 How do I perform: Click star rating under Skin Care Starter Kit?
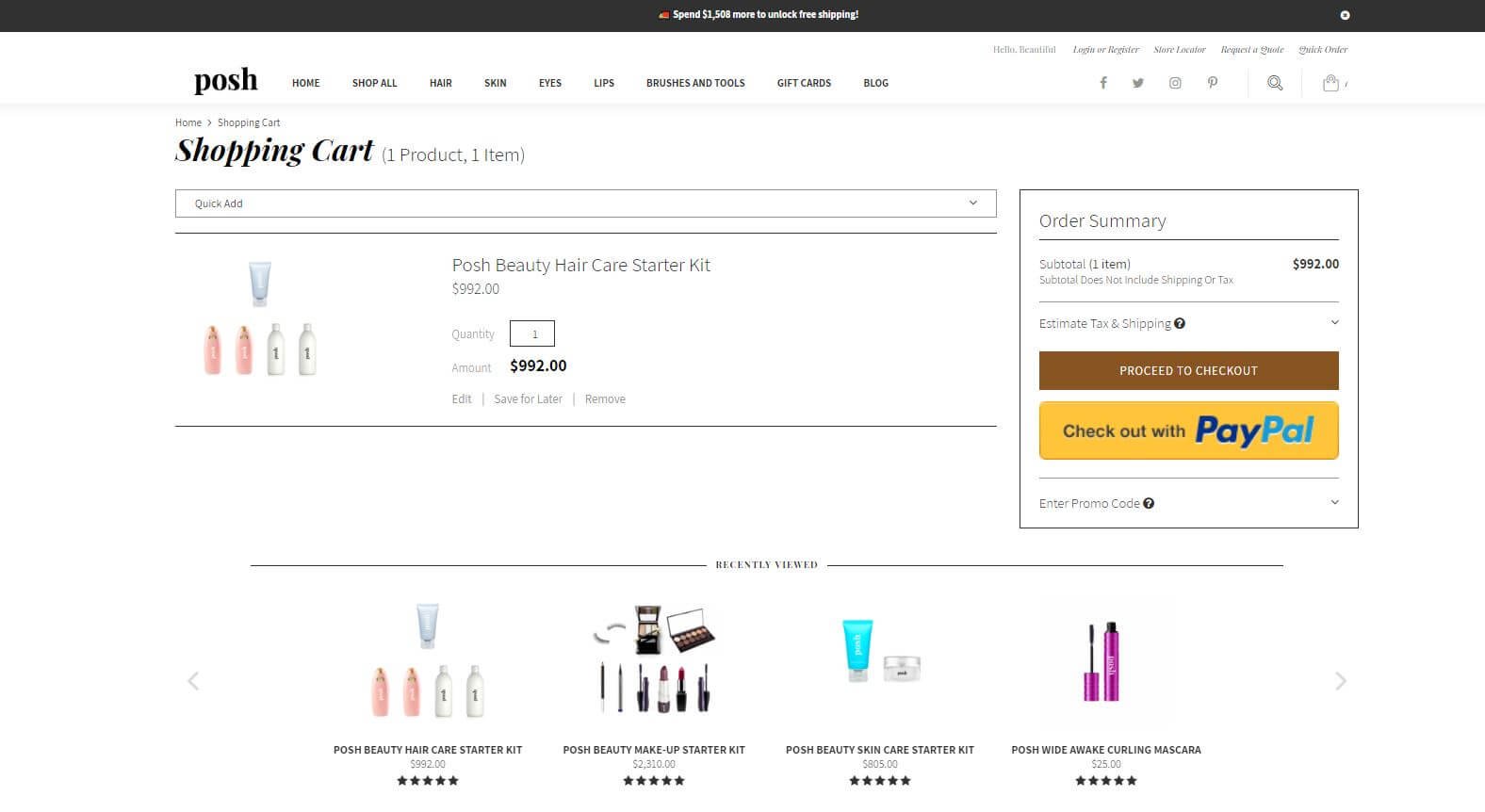point(880,780)
